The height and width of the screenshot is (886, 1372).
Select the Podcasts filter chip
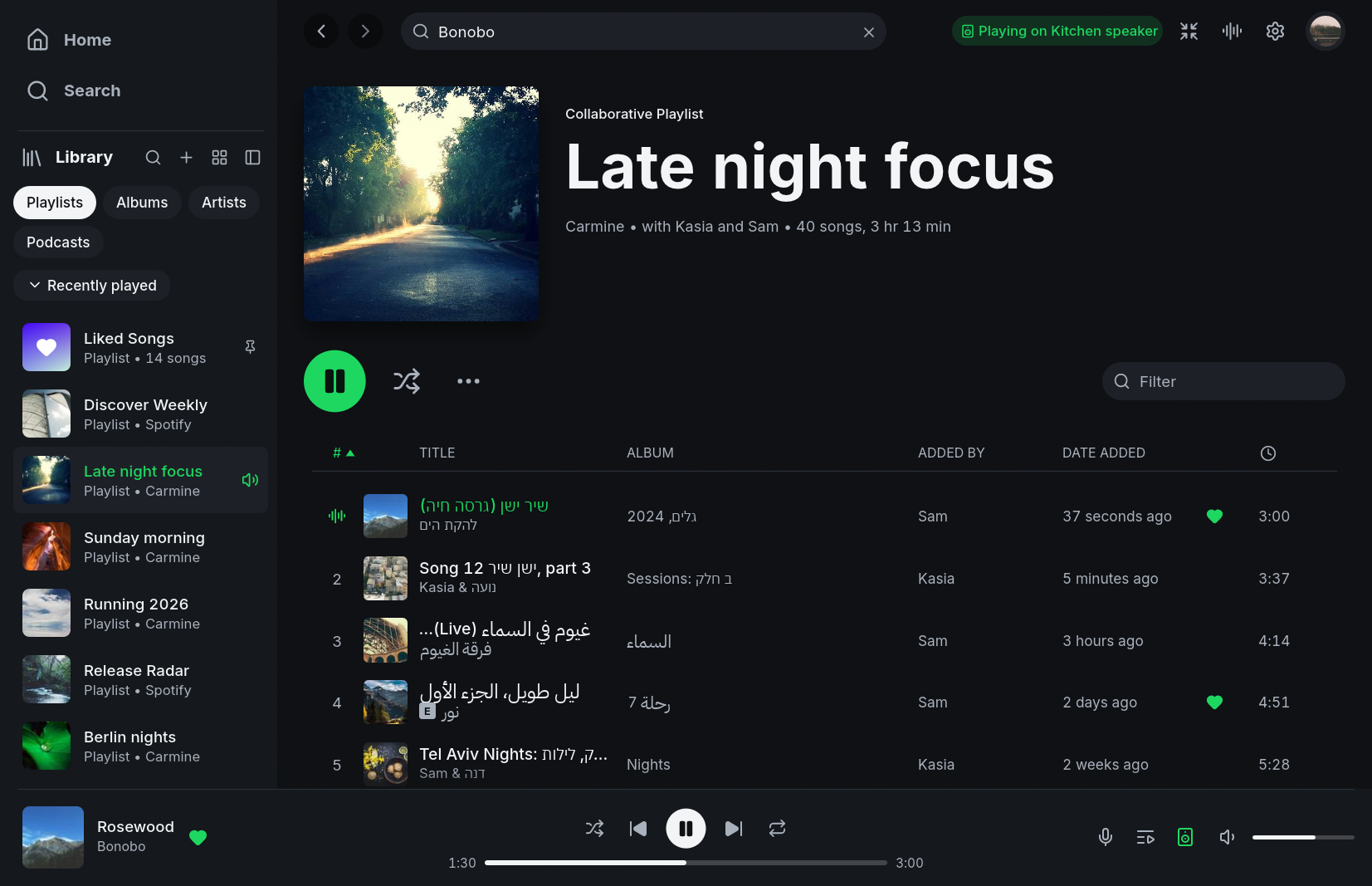(58, 242)
